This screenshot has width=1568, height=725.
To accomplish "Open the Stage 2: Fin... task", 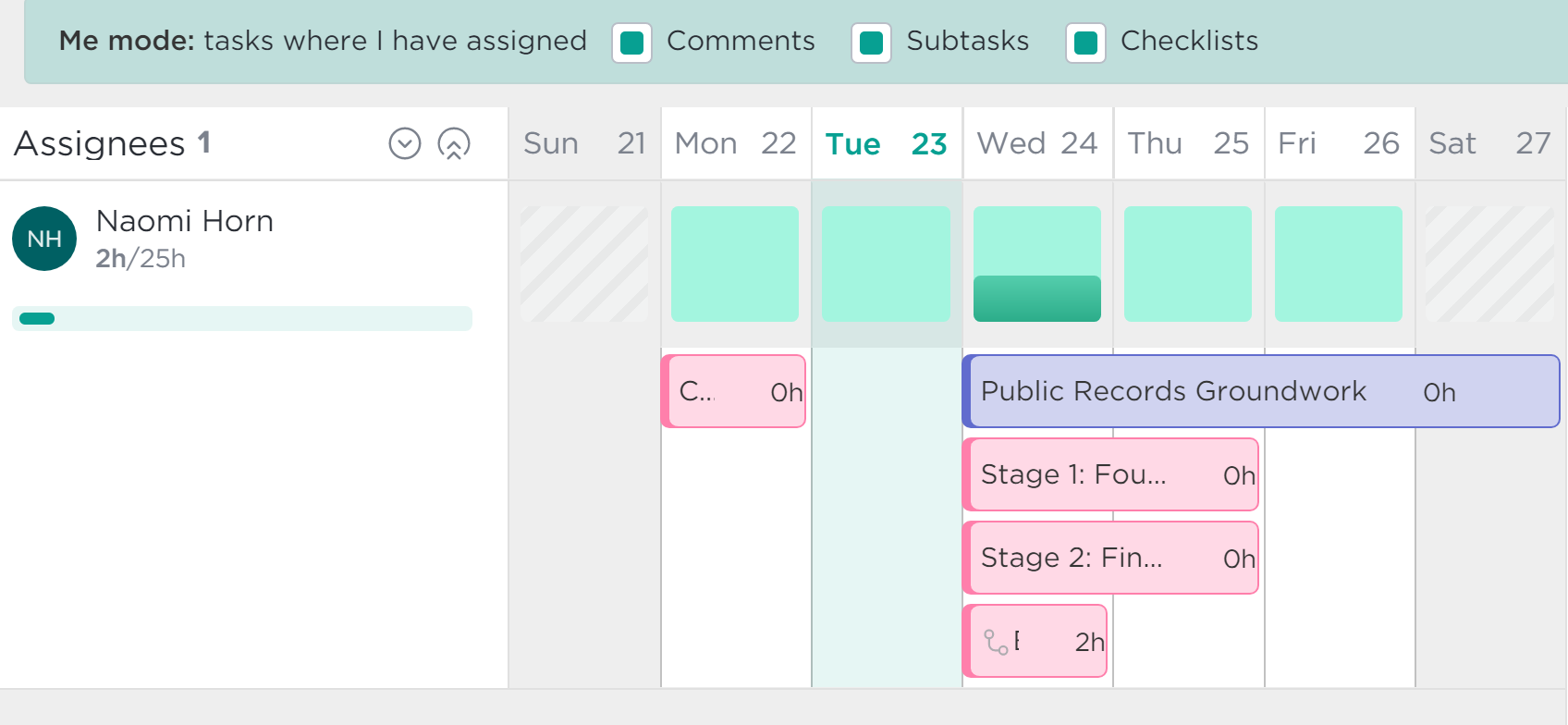I will coord(1110,558).
